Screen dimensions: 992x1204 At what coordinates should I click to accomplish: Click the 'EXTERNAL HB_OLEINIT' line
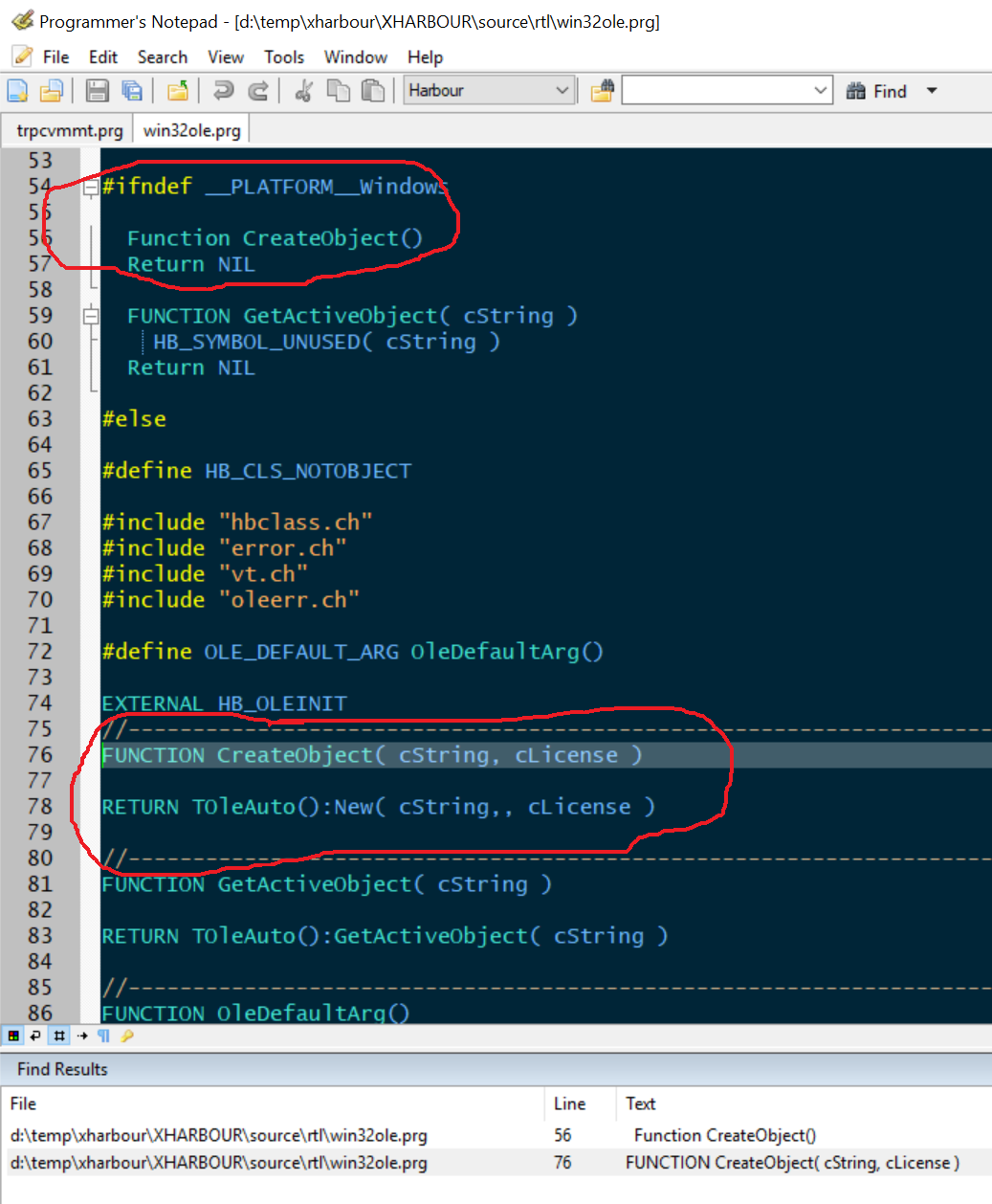224,703
